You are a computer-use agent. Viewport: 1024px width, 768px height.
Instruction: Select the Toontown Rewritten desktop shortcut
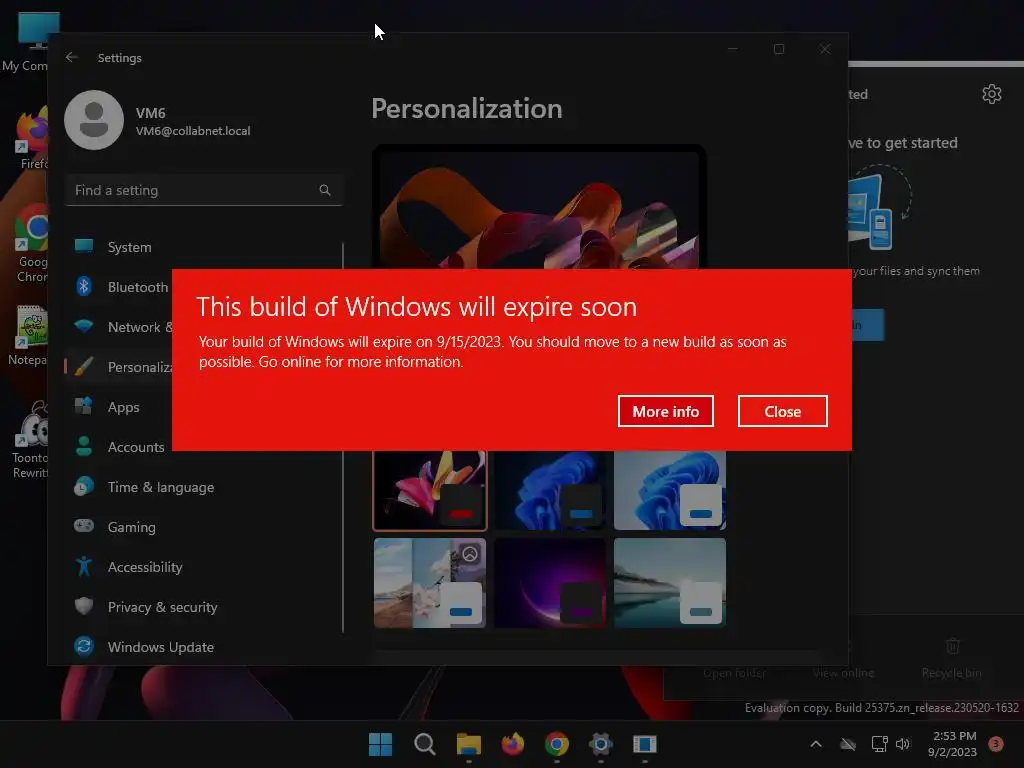(30, 439)
